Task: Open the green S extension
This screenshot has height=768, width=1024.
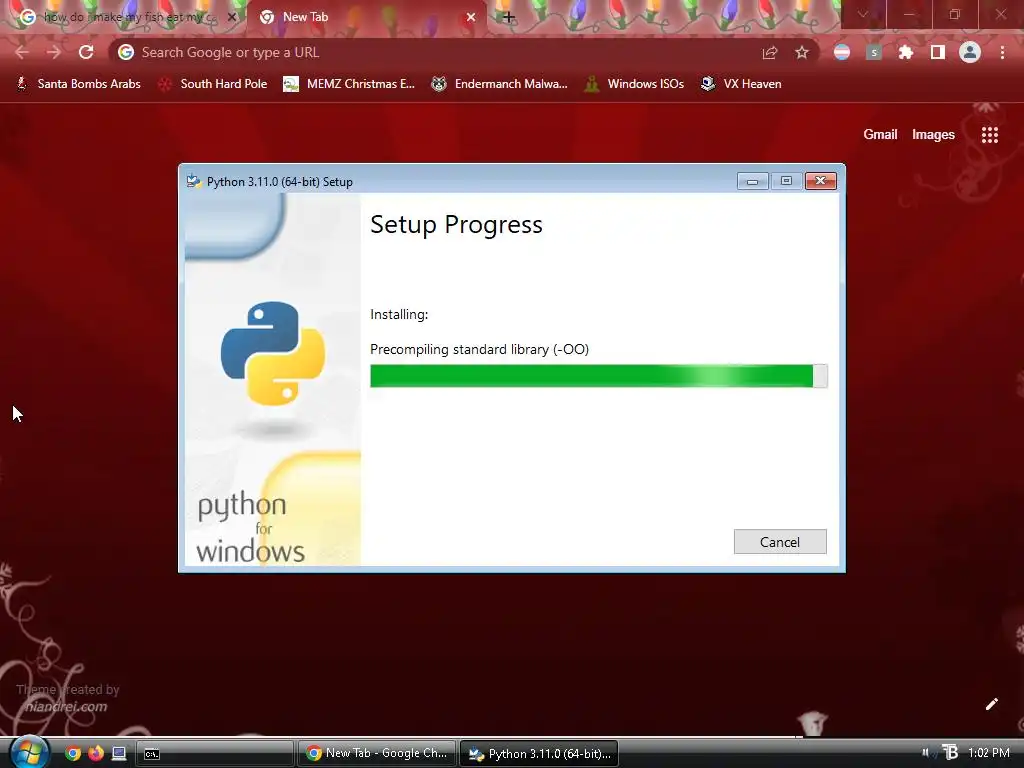Action: tap(874, 52)
